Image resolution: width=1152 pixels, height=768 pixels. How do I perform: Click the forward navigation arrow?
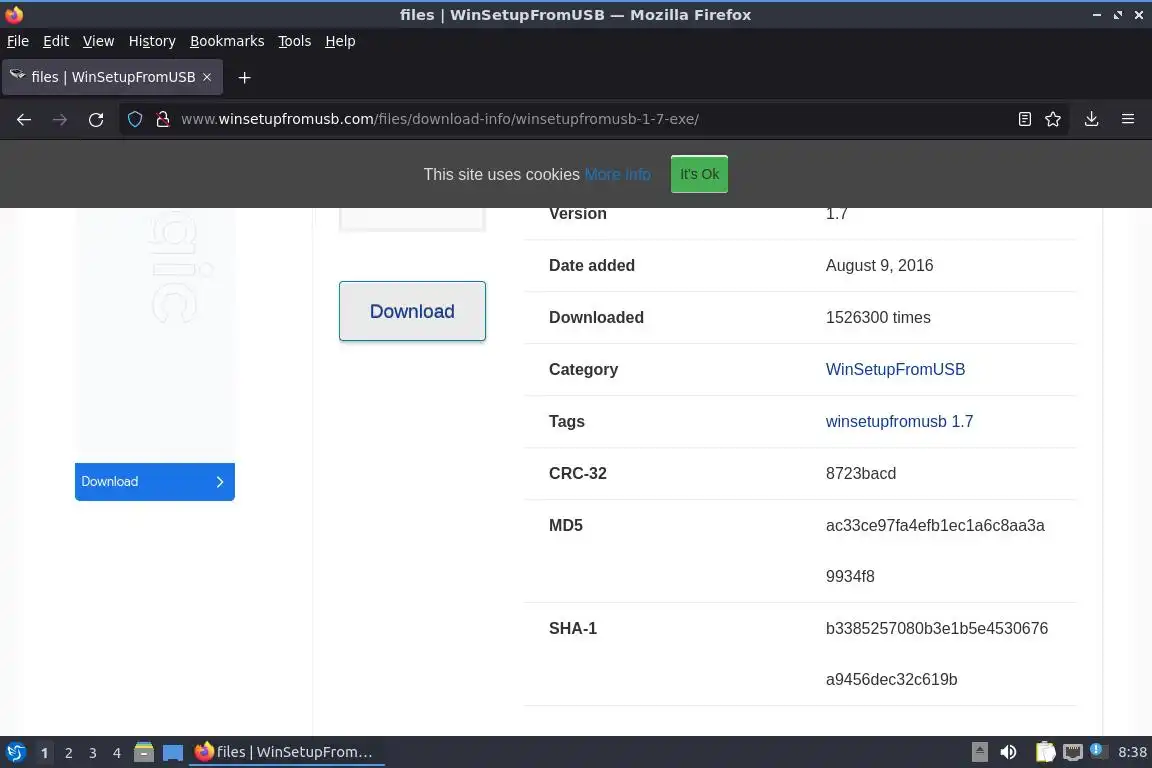(60, 119)
